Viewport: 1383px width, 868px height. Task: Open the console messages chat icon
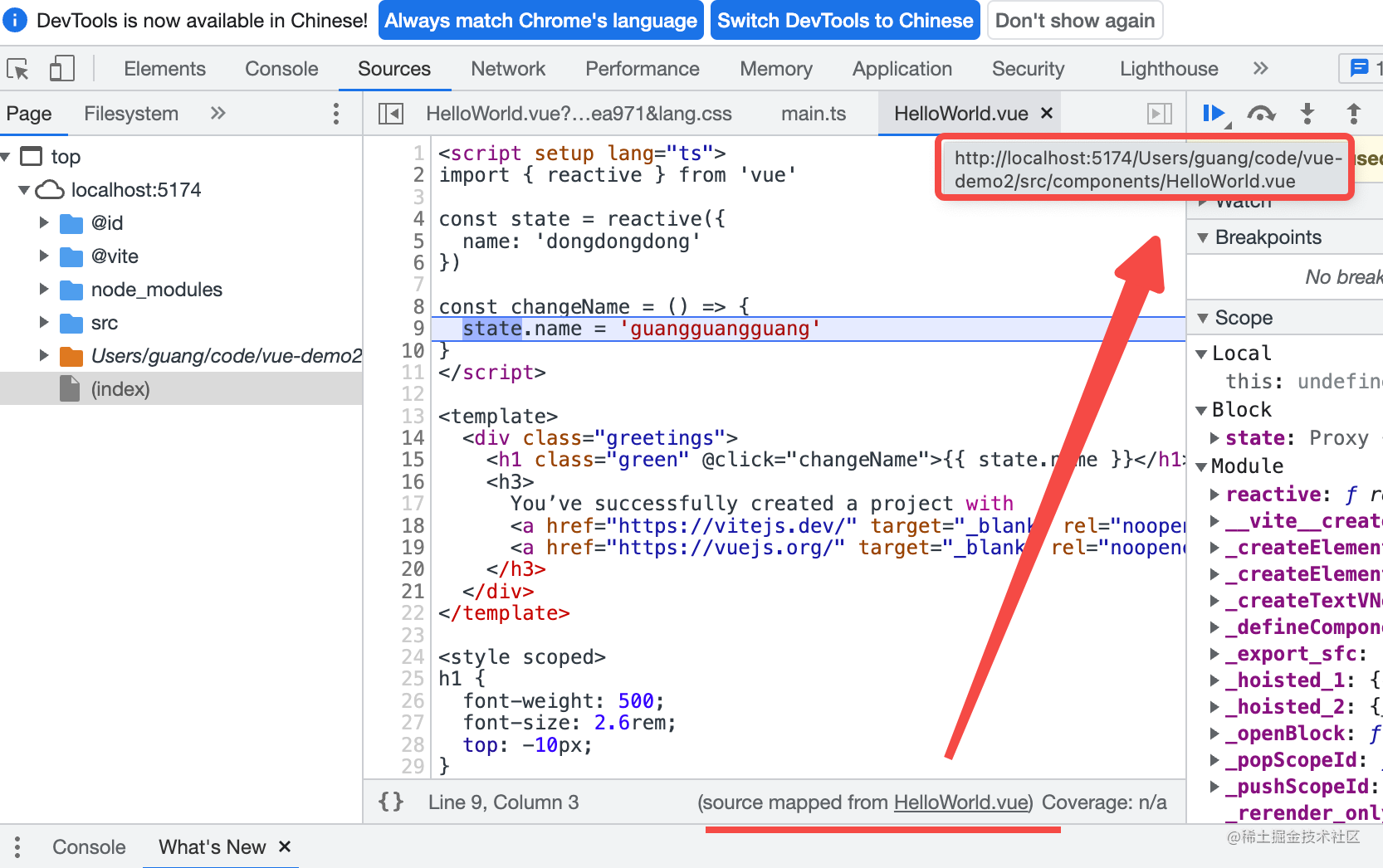1359,68
